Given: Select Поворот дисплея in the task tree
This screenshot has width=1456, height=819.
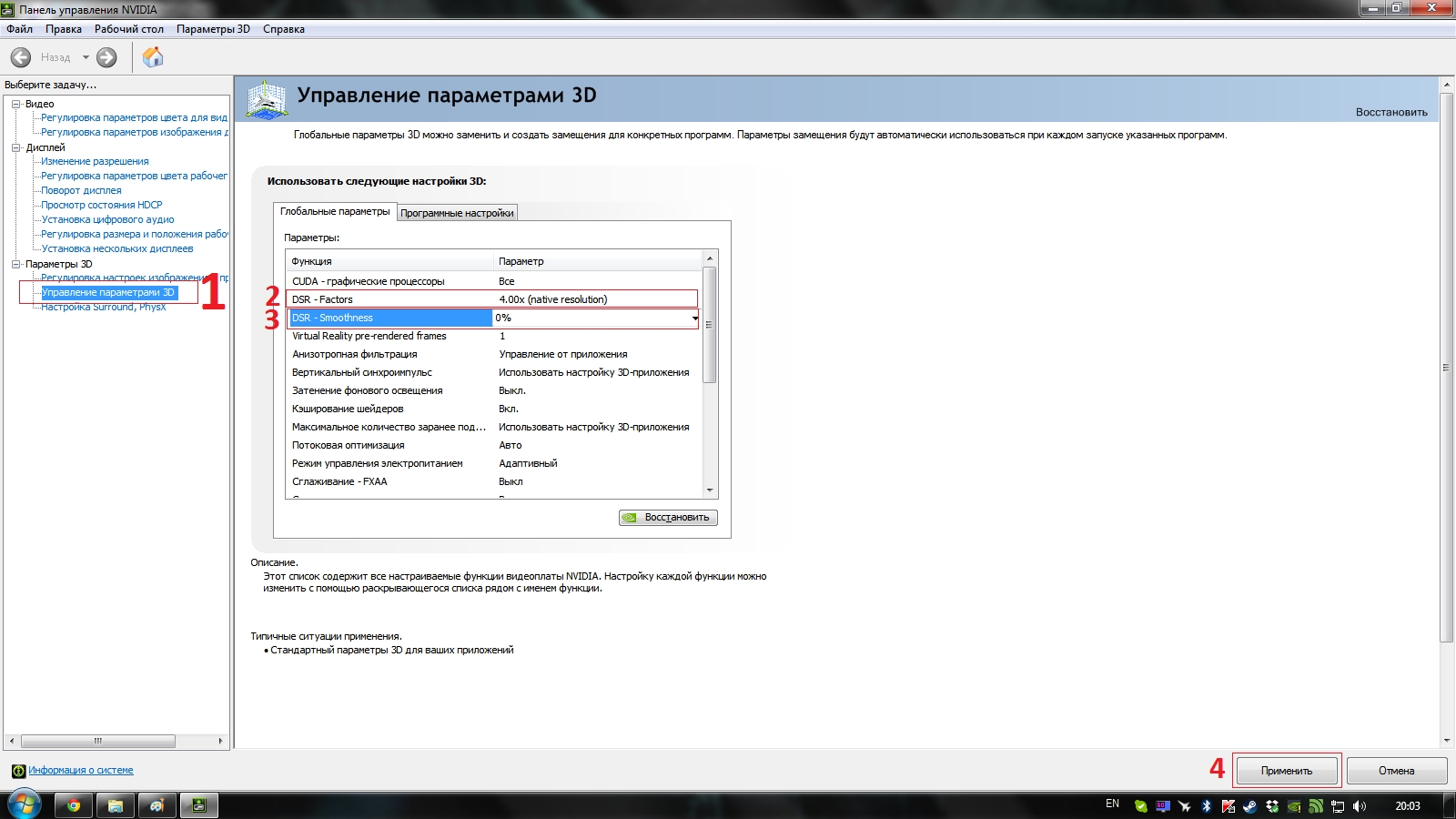Looking at the screenshot, I should click(81, 190).
